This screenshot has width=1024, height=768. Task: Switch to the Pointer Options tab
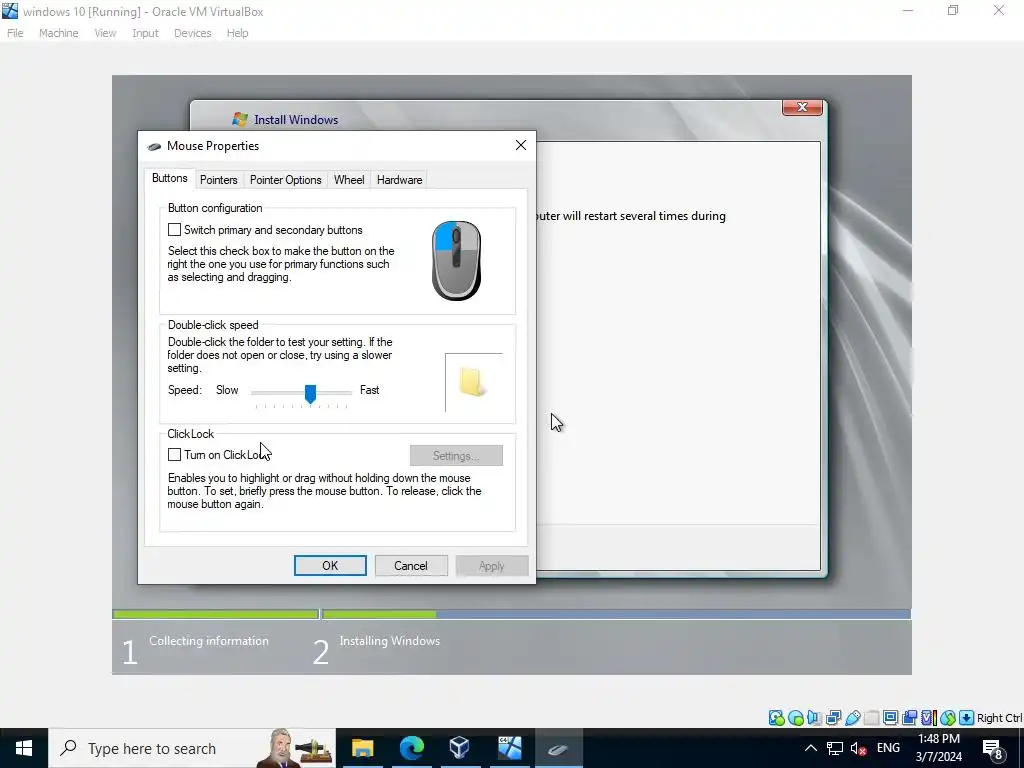coord(285,180)
